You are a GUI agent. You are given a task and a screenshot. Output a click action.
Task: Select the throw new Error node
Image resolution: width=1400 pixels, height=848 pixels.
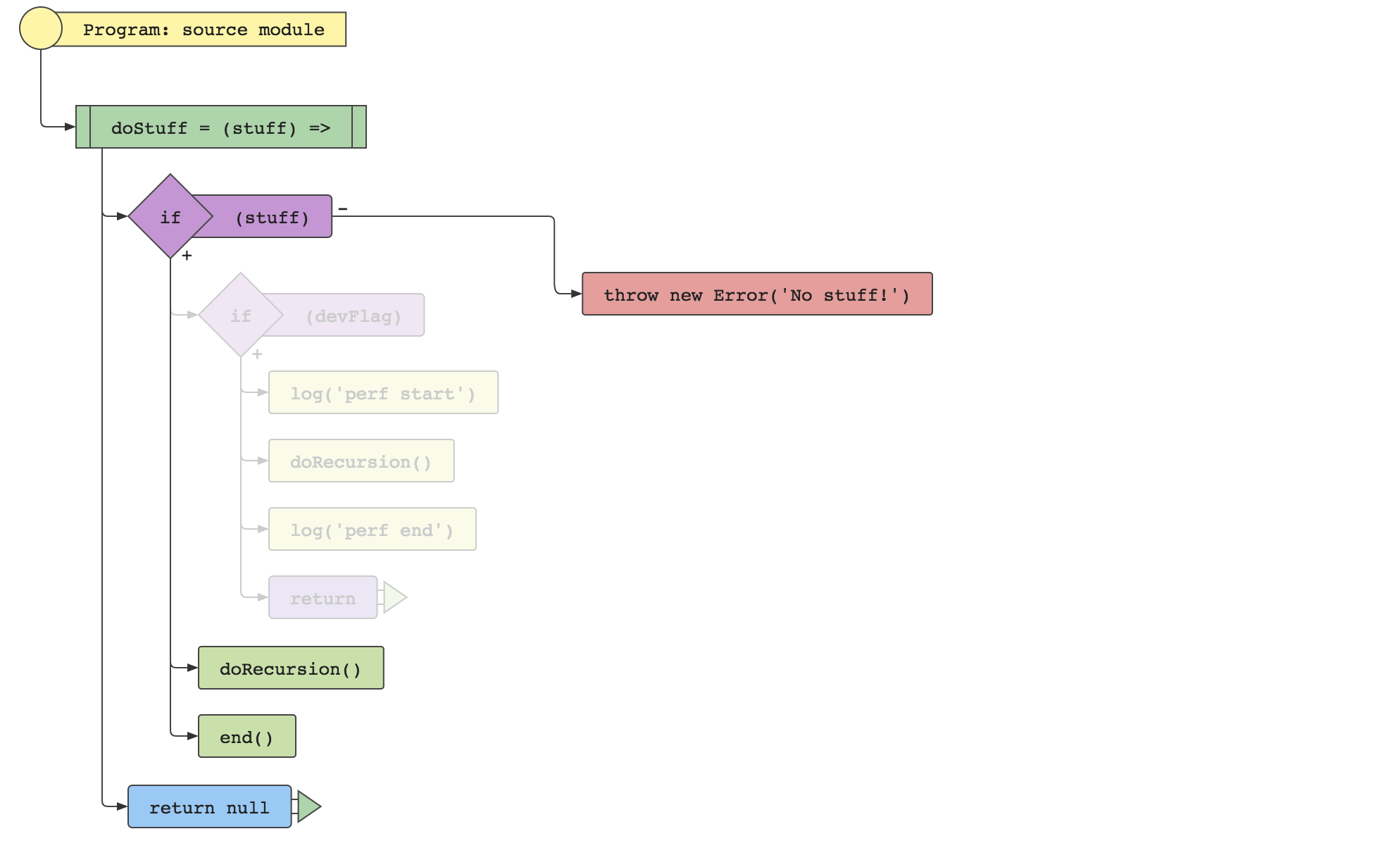coord(757,294)
